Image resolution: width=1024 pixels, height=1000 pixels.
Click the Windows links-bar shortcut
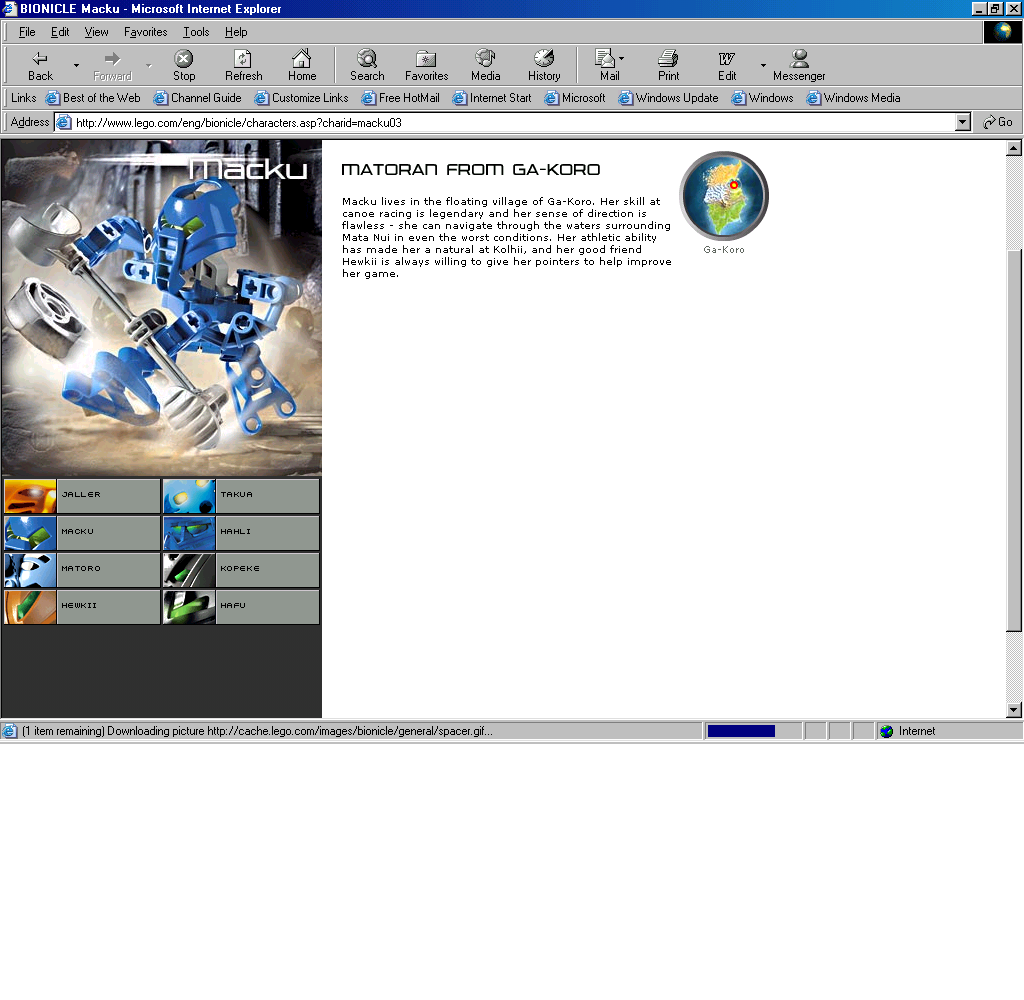click(762, 98)
